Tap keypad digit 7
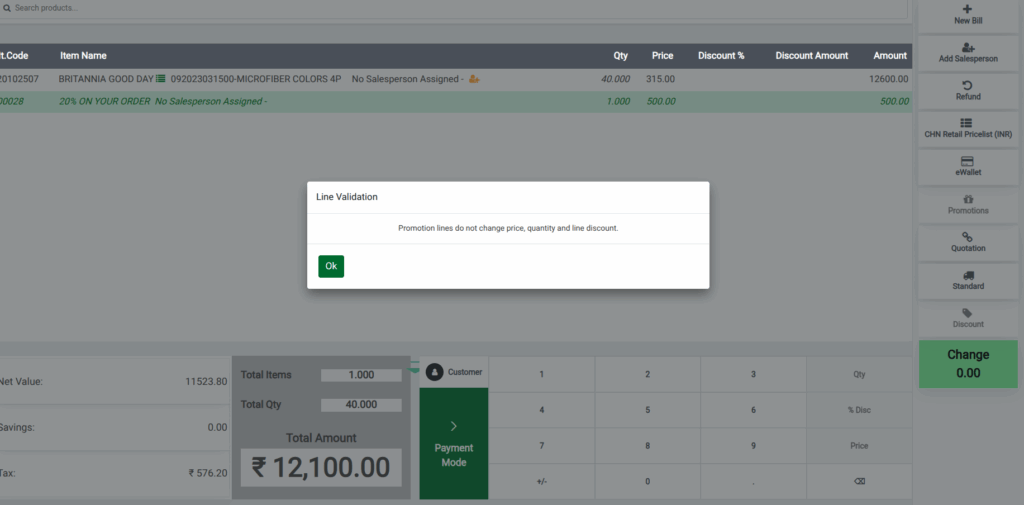 (541, 446)
